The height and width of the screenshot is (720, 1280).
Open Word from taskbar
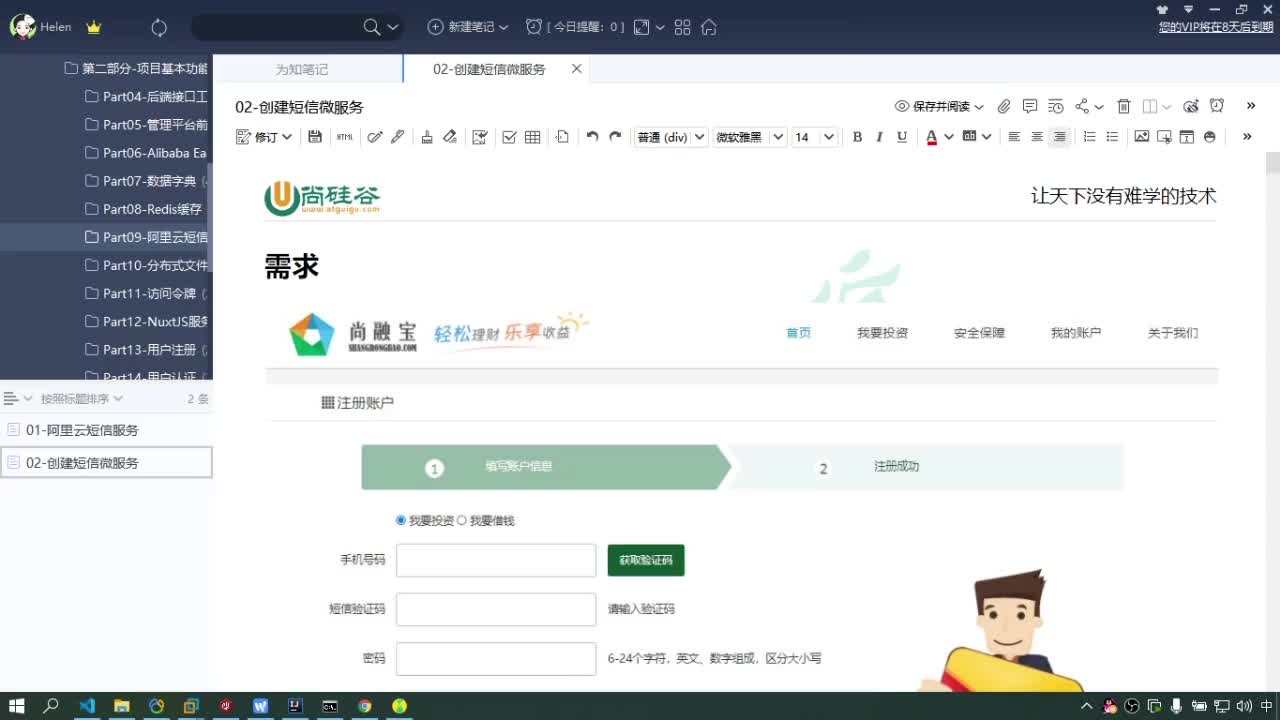pyautogui.click(x=261, y=706)
